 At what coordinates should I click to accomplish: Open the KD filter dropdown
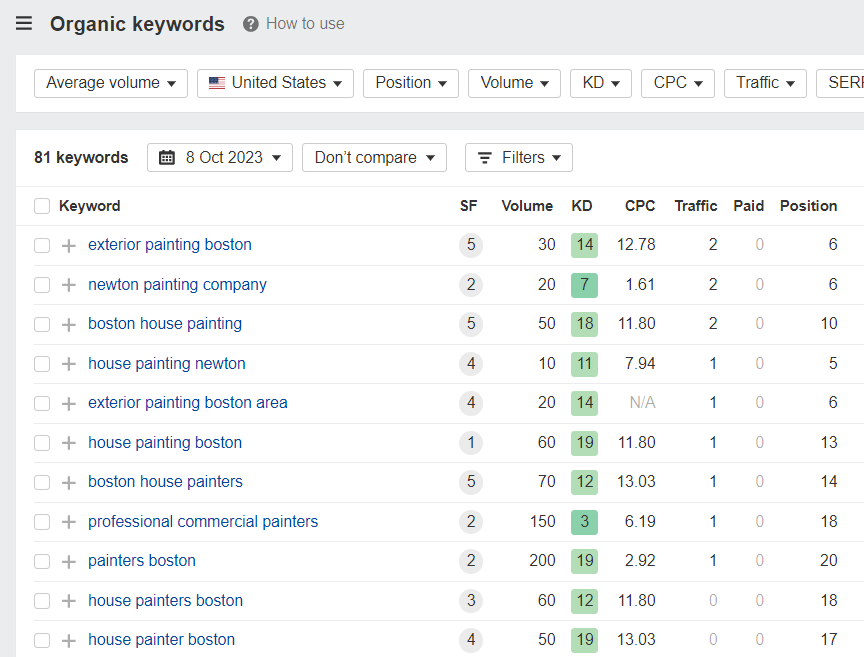coord(601,83)
